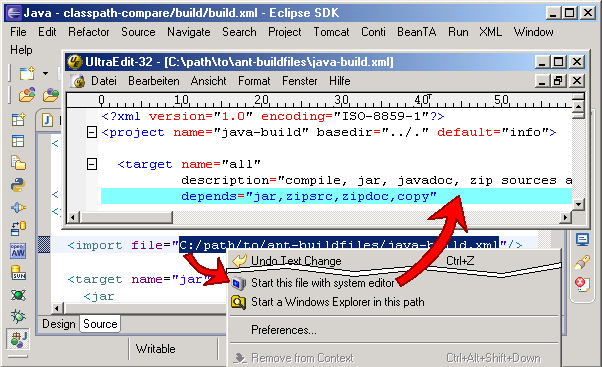Click the Windows Explorer magnifier folder icon
The width and height of the screenshot is (602, 367).
tap(238, 302)
